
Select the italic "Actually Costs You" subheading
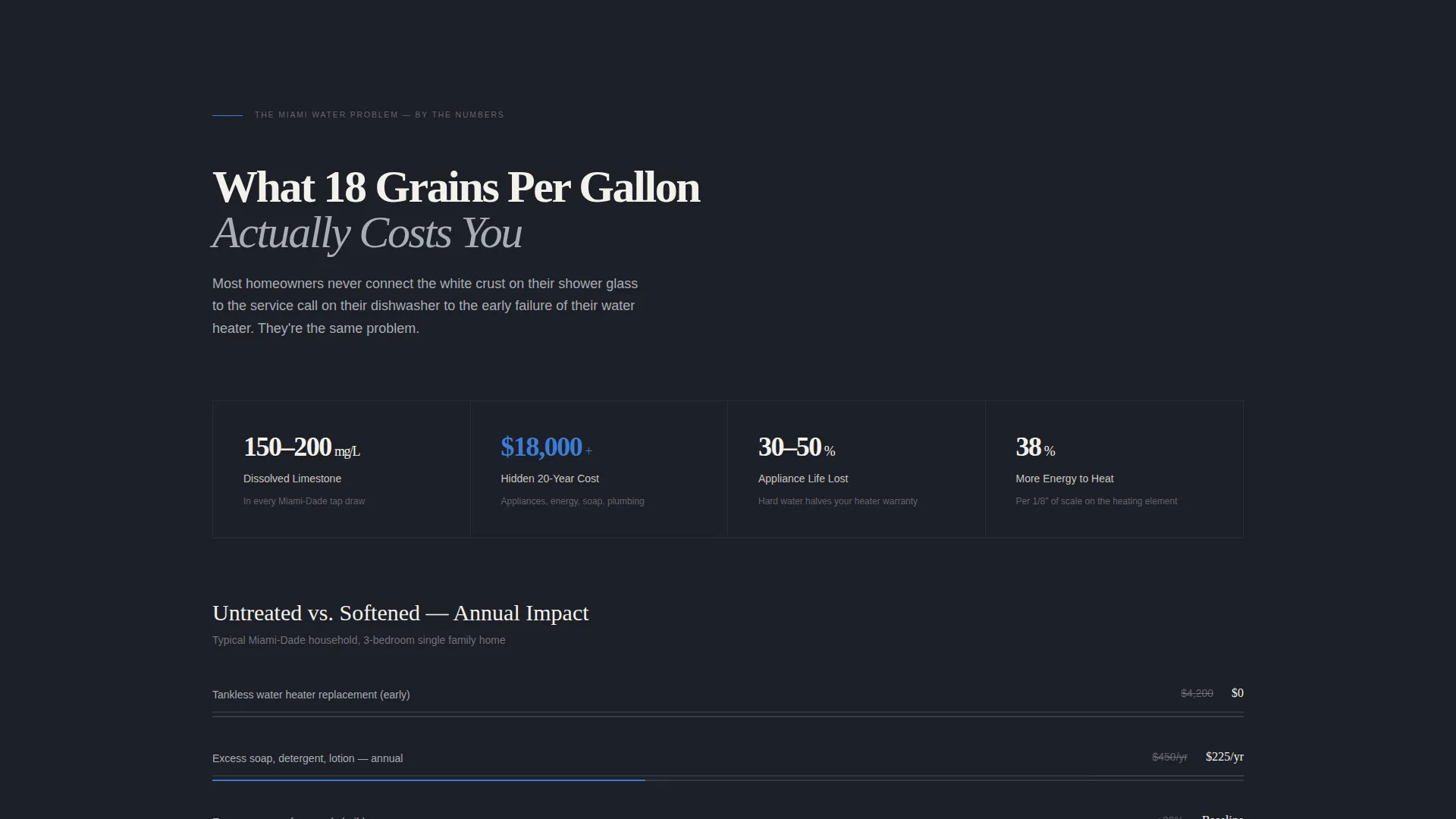(x=367, y=233)
